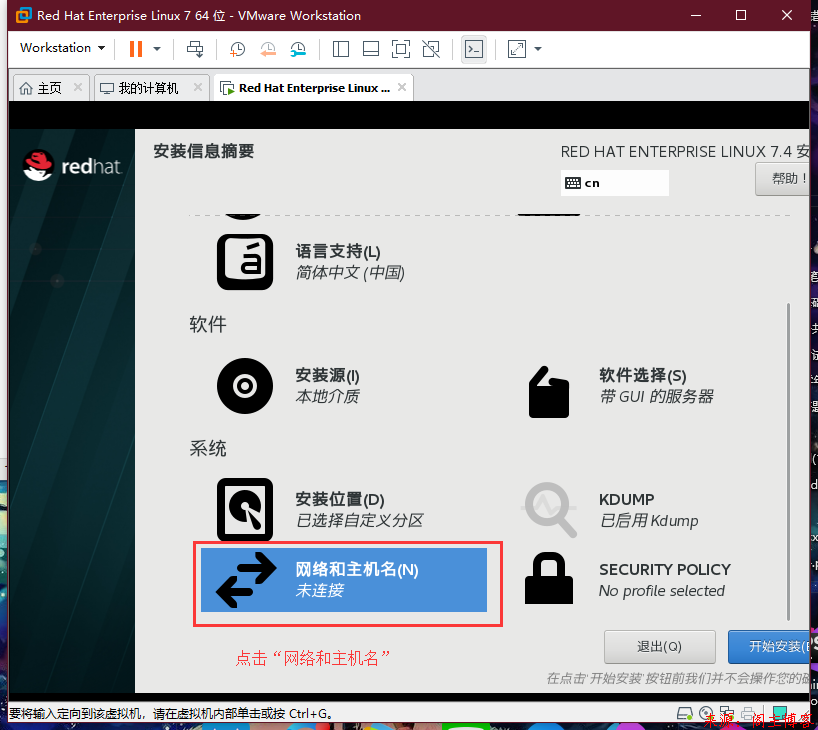
Task: Send Ctrl+Alt+Del to the virtual machine
Action: 195,49
